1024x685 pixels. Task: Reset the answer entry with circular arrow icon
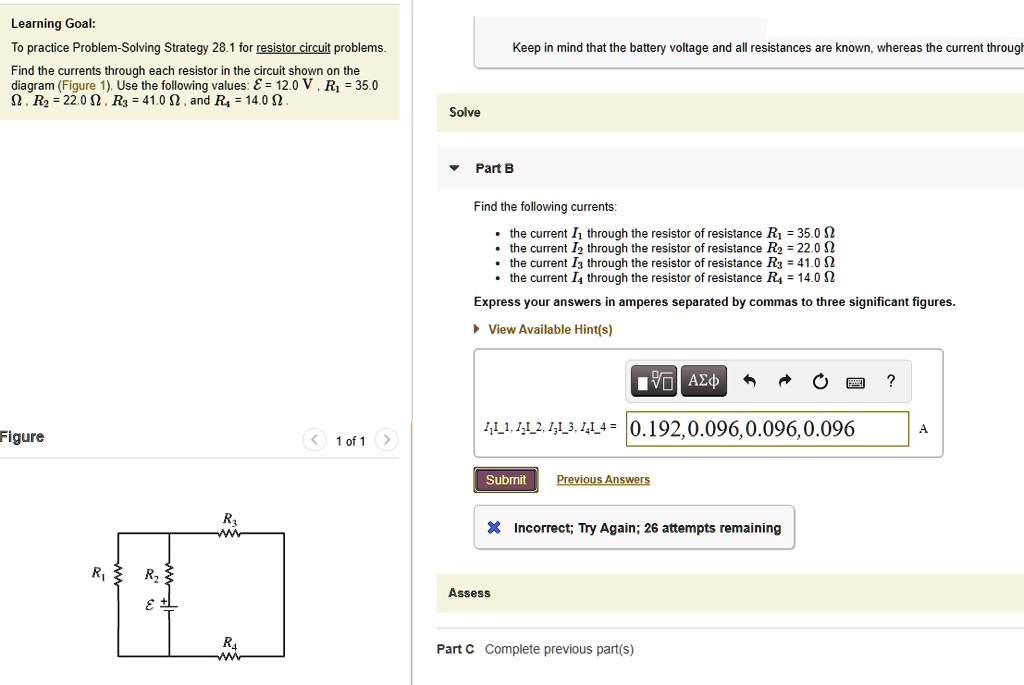coord(820,380)
